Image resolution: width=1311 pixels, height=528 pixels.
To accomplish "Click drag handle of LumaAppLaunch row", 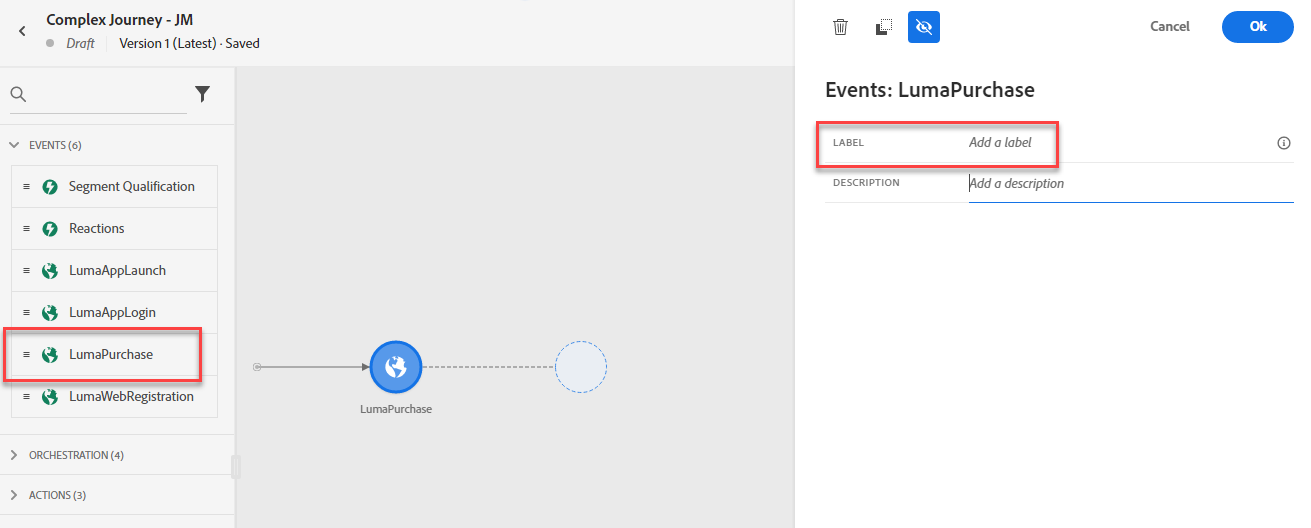I will coord(26,271).
